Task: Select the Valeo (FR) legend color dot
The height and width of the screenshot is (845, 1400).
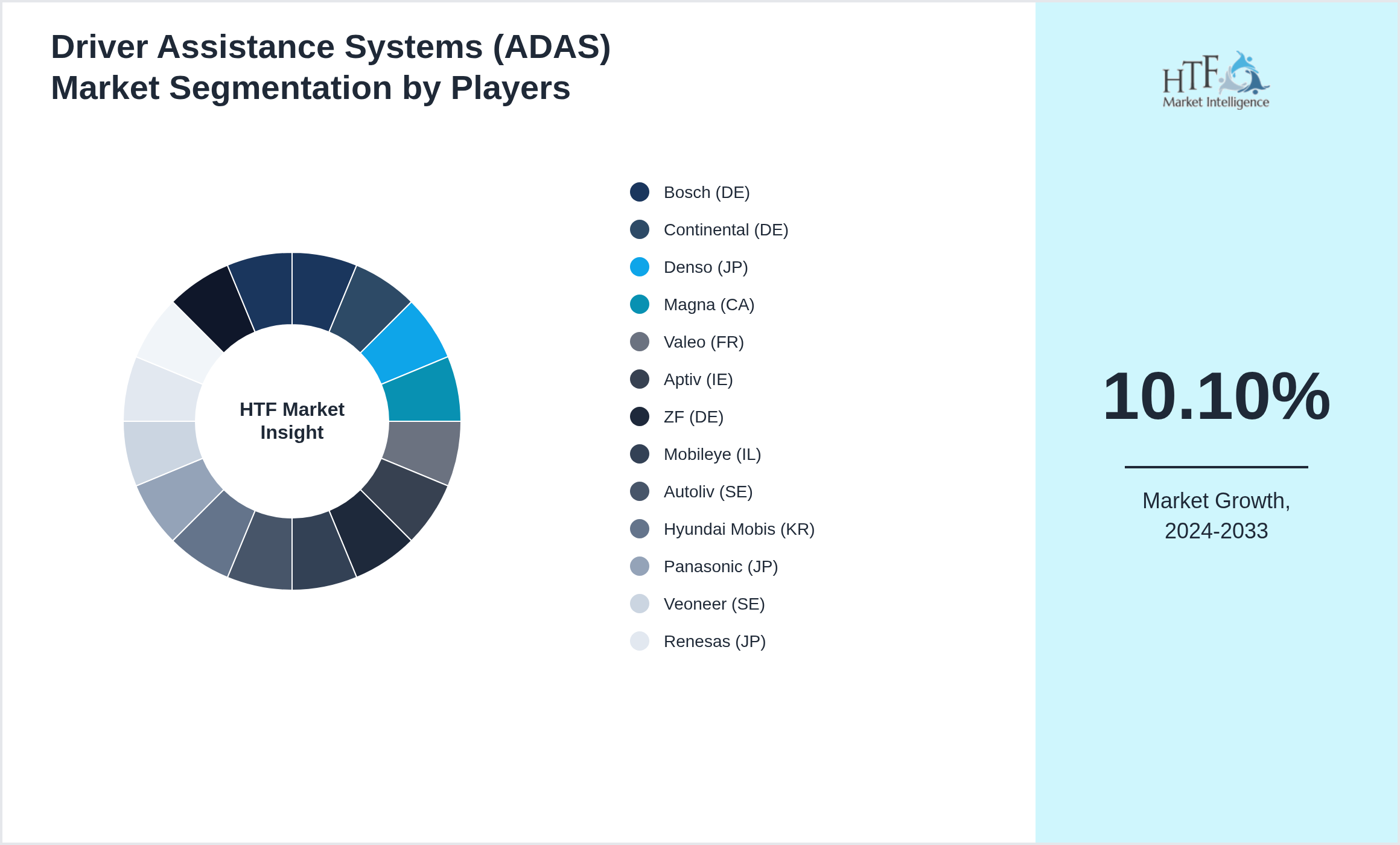Action: [x=638, y=342]
